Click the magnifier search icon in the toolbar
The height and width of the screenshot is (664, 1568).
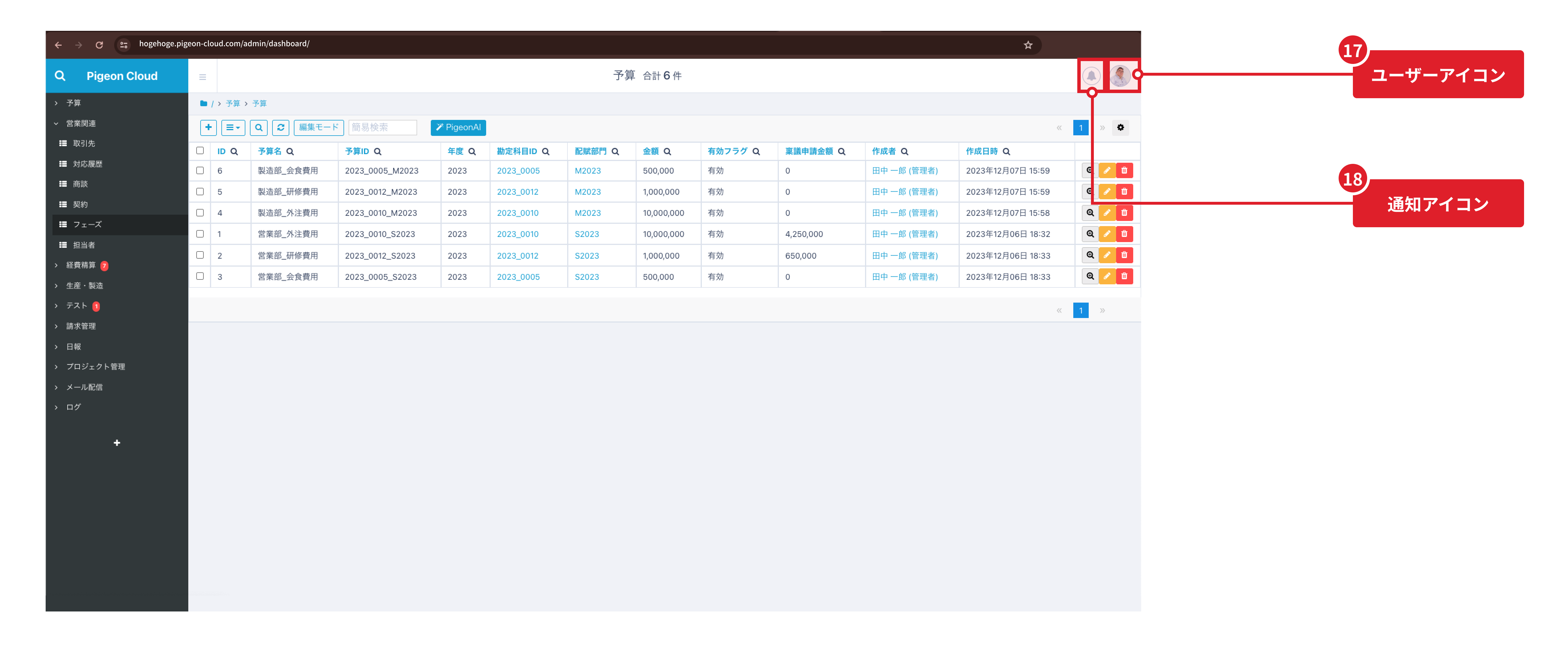coord(258,127)
